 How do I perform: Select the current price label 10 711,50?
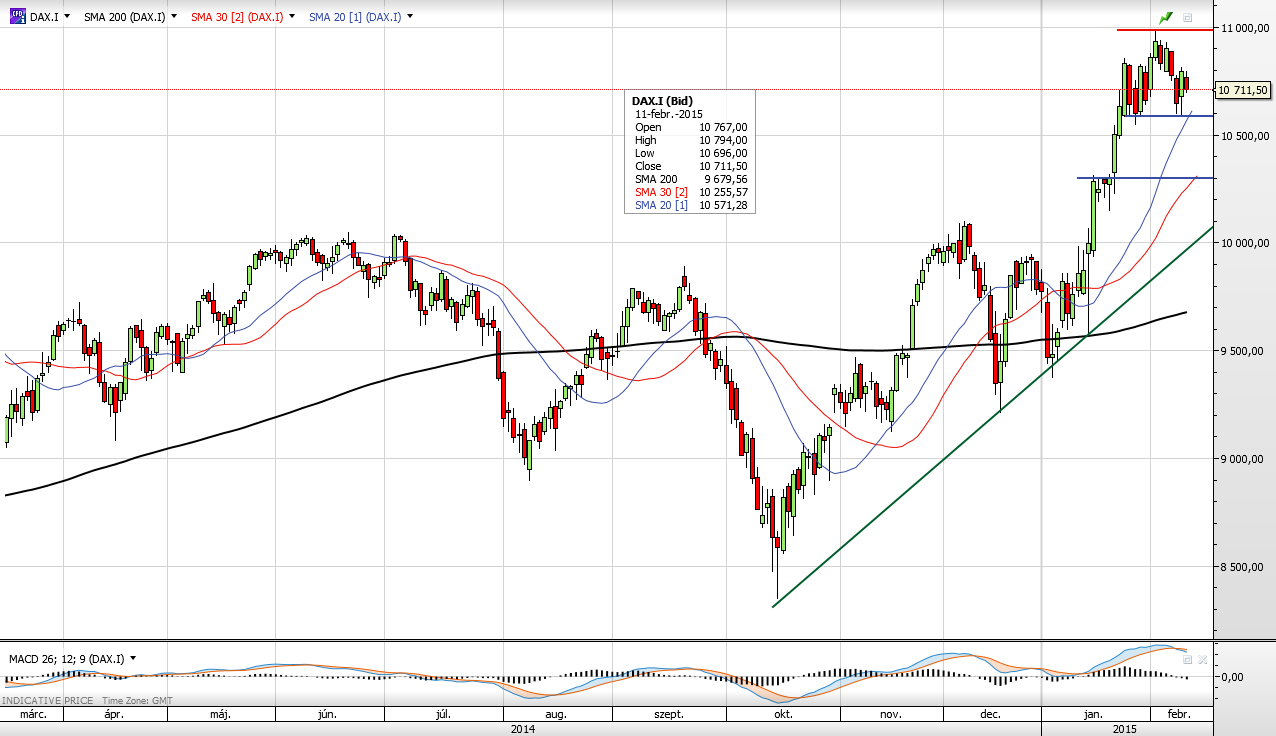coord(1243,90)
